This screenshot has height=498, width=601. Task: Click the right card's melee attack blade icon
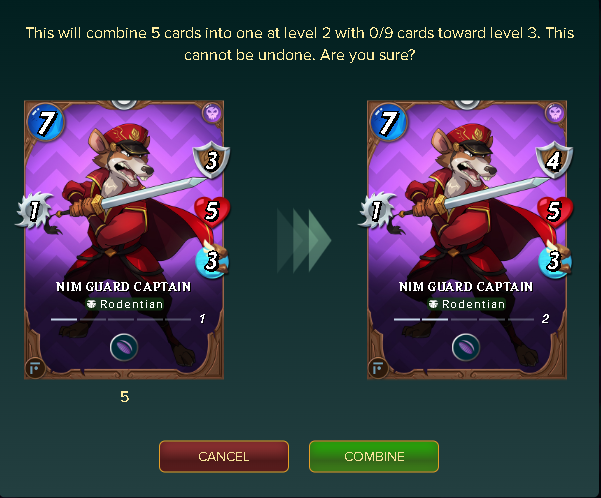tap(377, 210)
